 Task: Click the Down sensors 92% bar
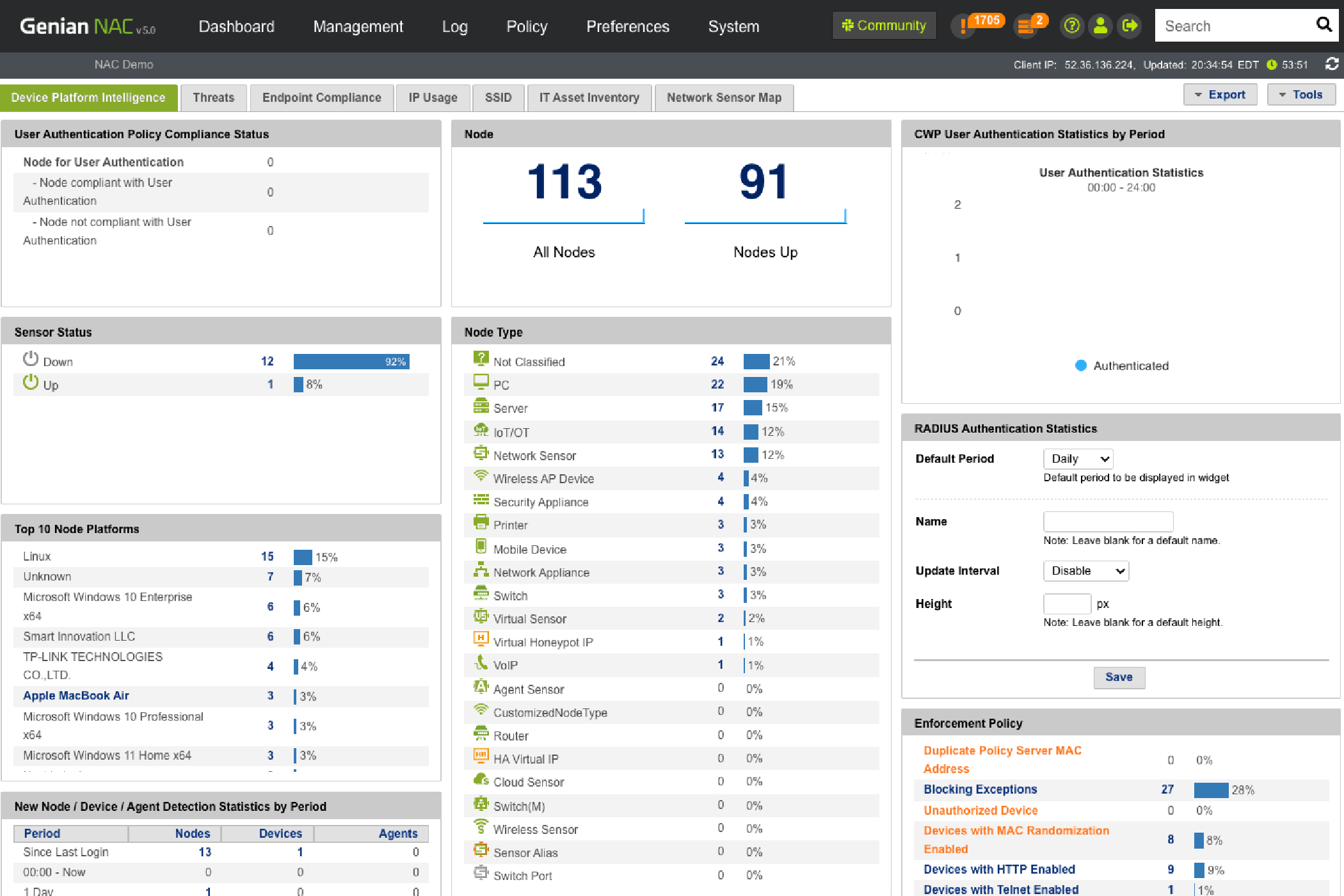click(351, 362)
